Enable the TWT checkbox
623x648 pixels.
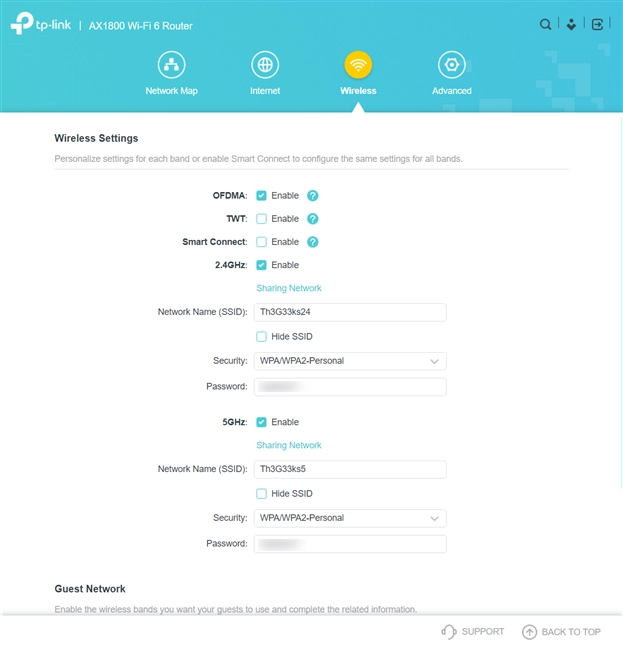(x=261, y=219)
